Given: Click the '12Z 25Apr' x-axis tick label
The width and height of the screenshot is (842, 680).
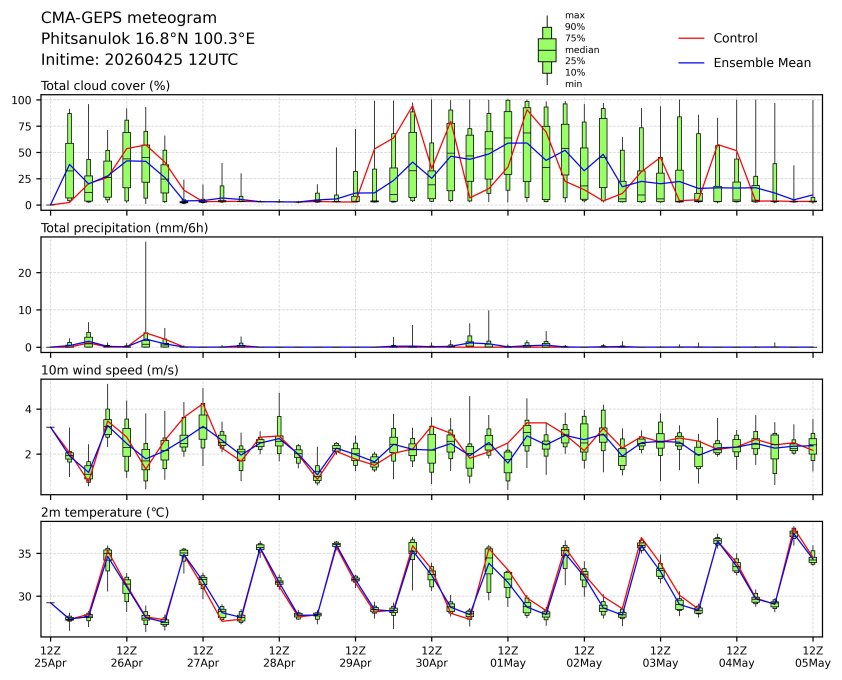Looking at the screenshot, I should coord(50,656).
